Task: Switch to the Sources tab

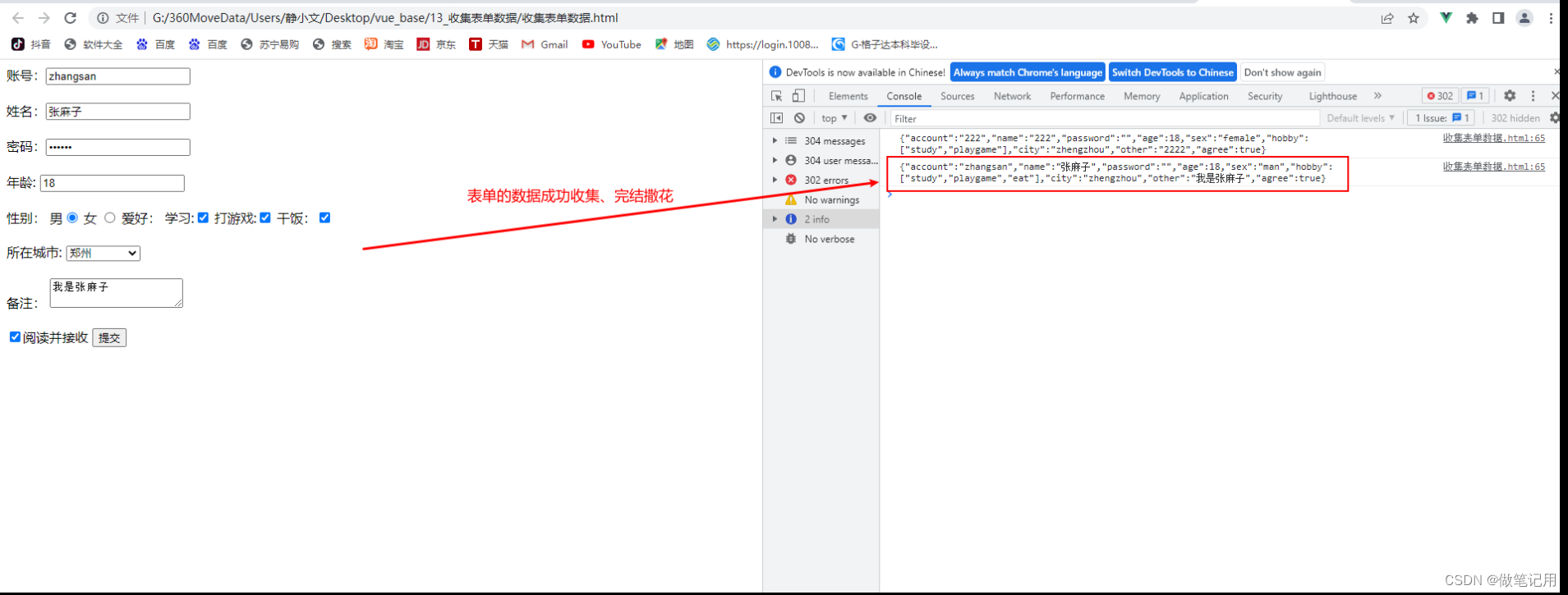Action: tap(957, 96)
